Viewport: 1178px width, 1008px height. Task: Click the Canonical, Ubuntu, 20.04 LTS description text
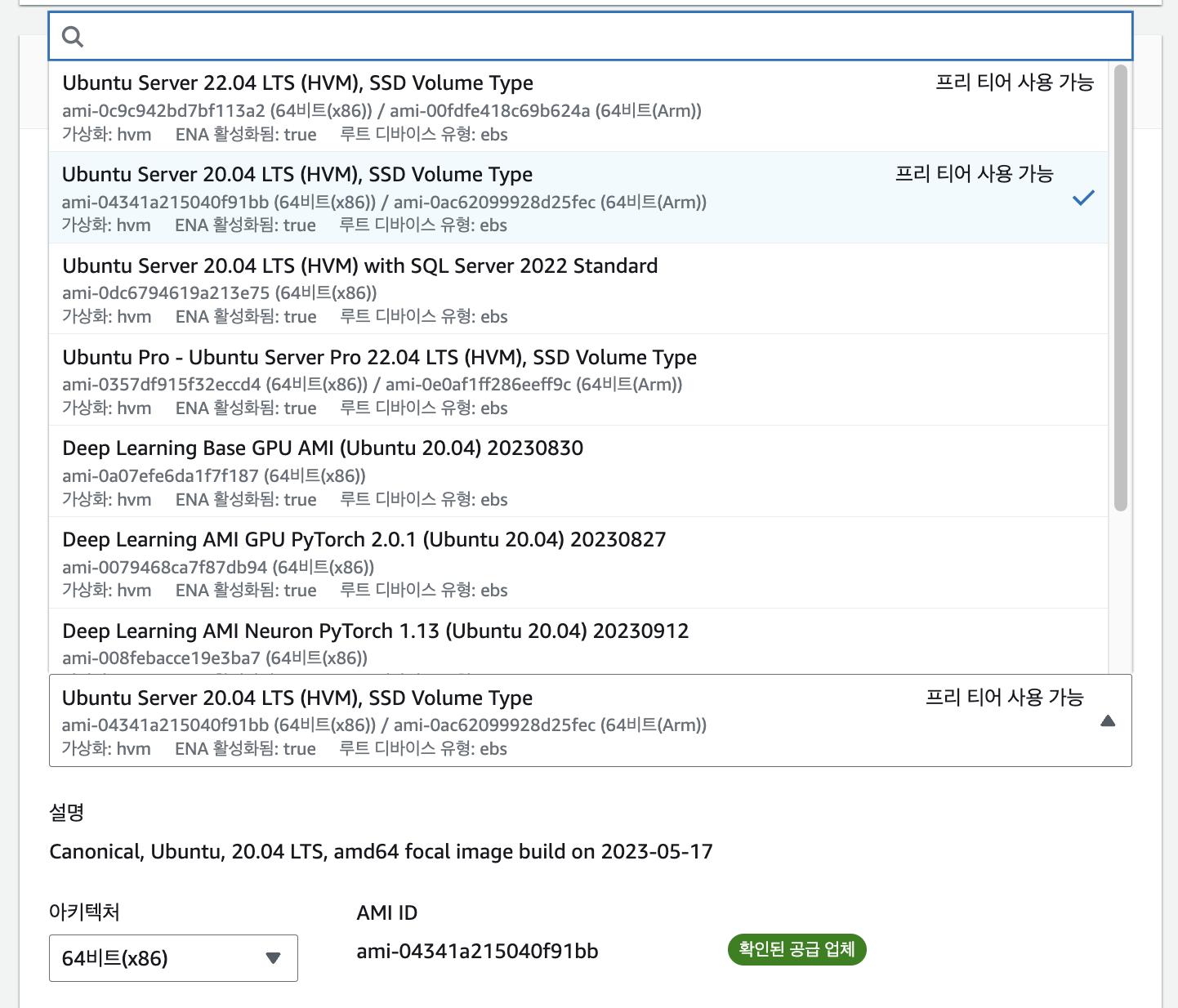(381, 852)
